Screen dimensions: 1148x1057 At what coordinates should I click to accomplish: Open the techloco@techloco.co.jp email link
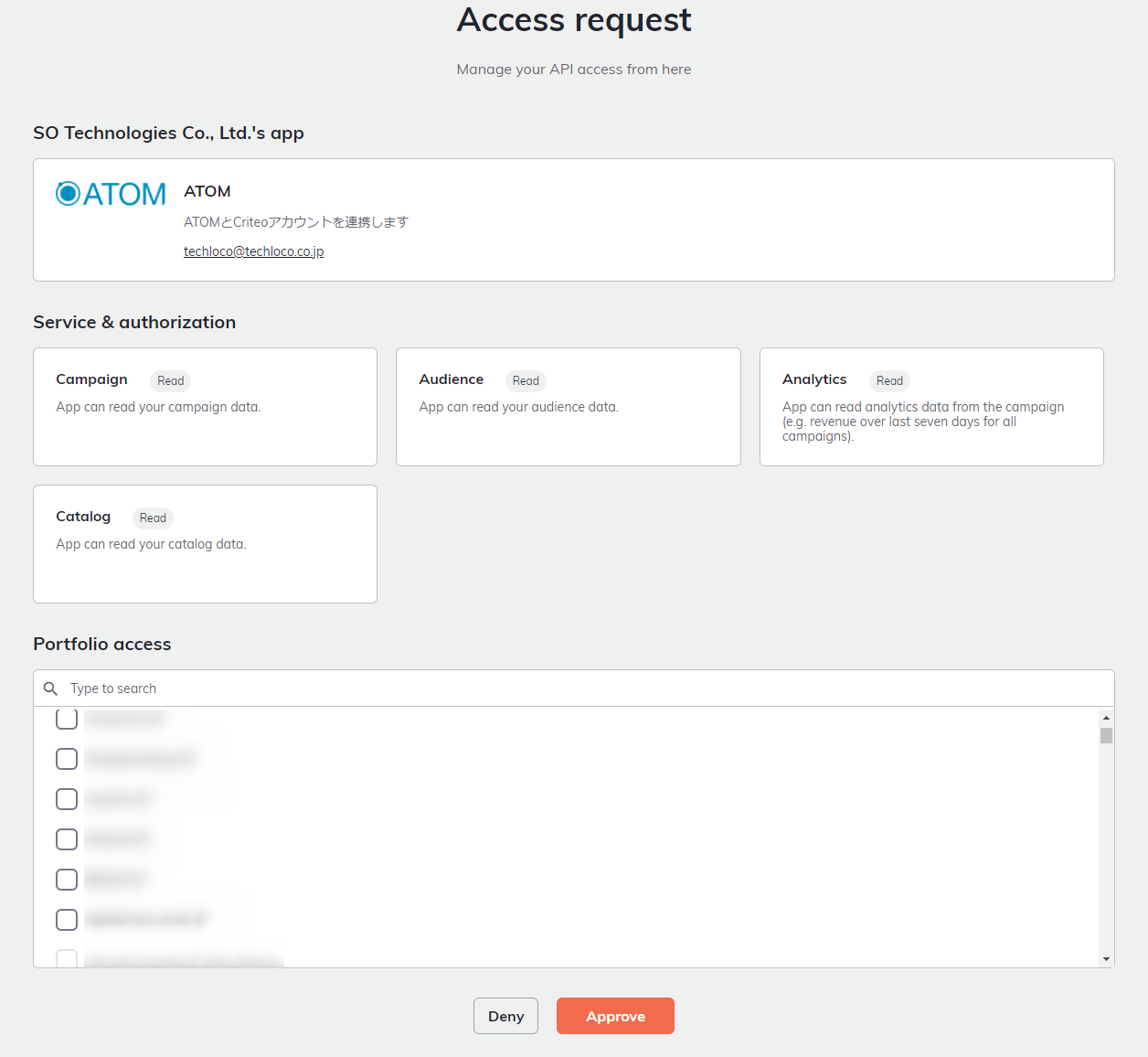254,251
